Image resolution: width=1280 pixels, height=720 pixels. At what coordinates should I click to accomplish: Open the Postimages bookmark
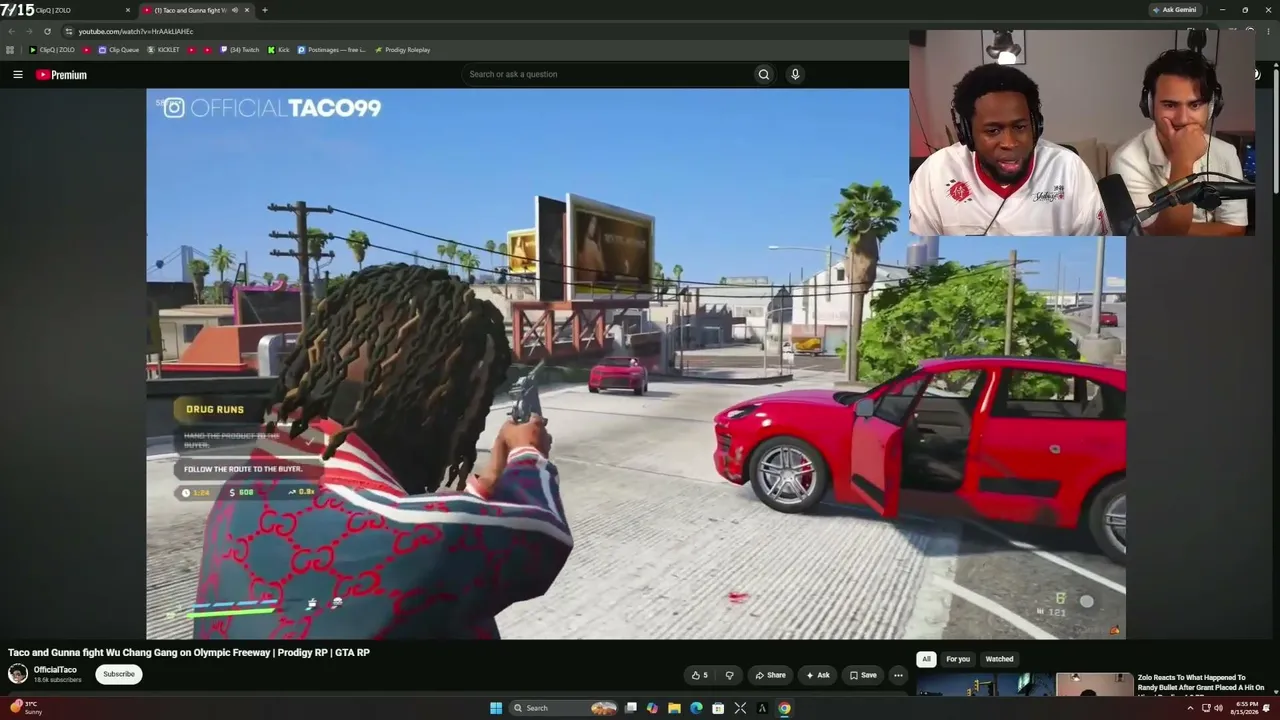[x=332, y=50]
